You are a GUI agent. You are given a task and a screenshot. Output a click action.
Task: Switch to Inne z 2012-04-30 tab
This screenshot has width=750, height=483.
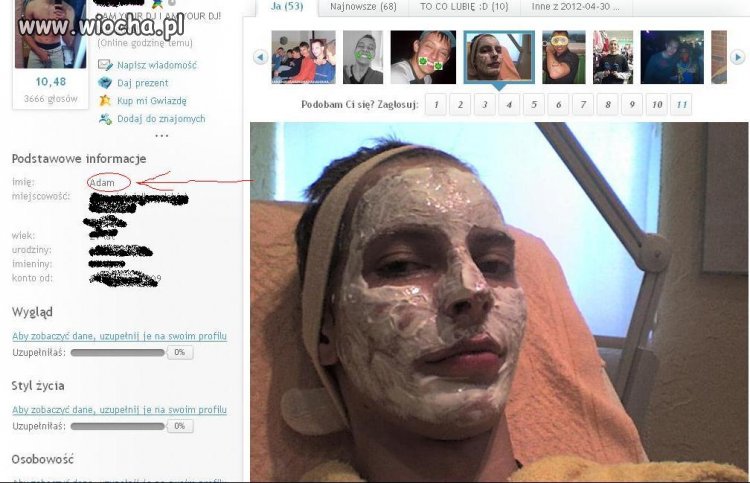tap(575, 7)
